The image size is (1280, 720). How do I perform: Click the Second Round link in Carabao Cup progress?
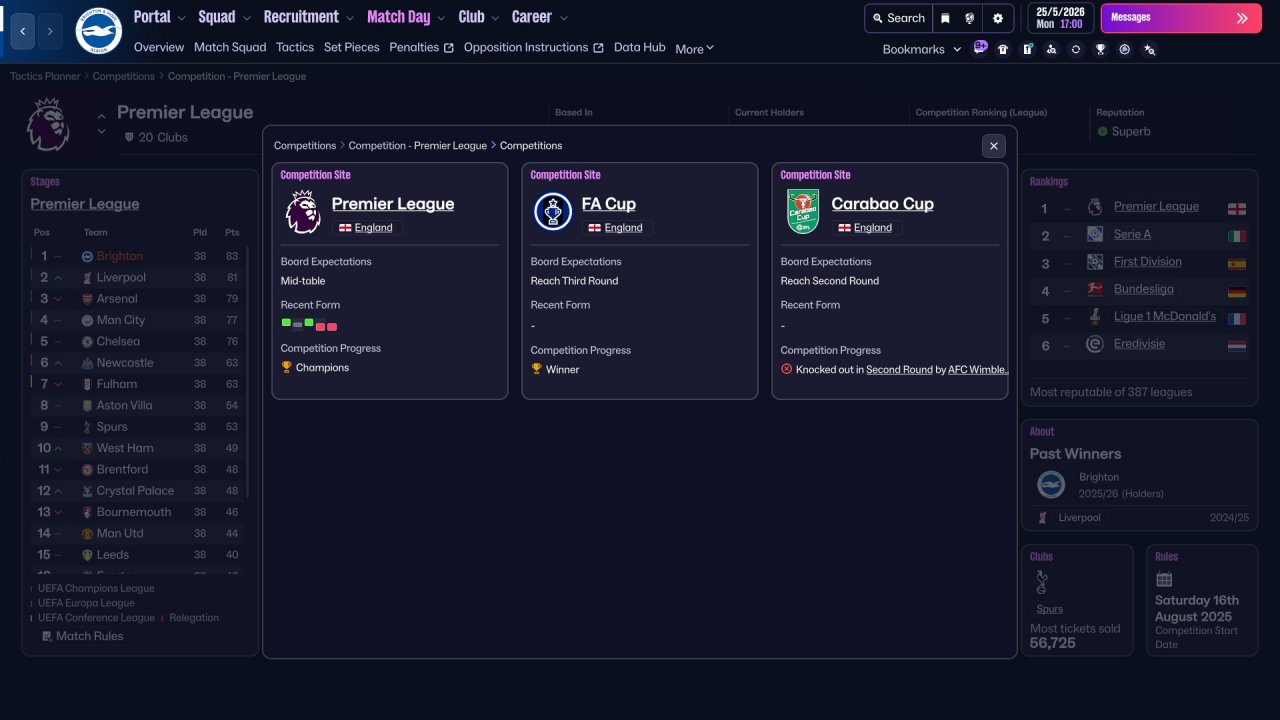(x=899, y=369)
